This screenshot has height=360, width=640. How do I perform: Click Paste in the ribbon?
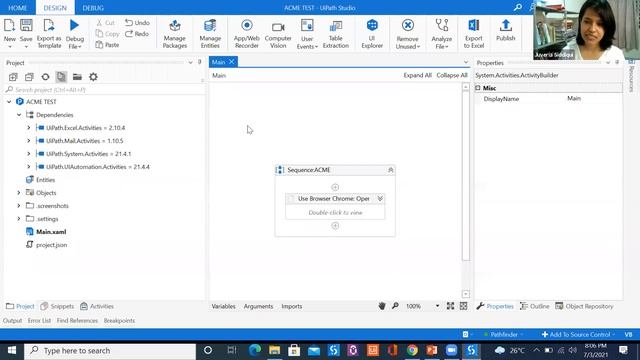click(107, 45)
